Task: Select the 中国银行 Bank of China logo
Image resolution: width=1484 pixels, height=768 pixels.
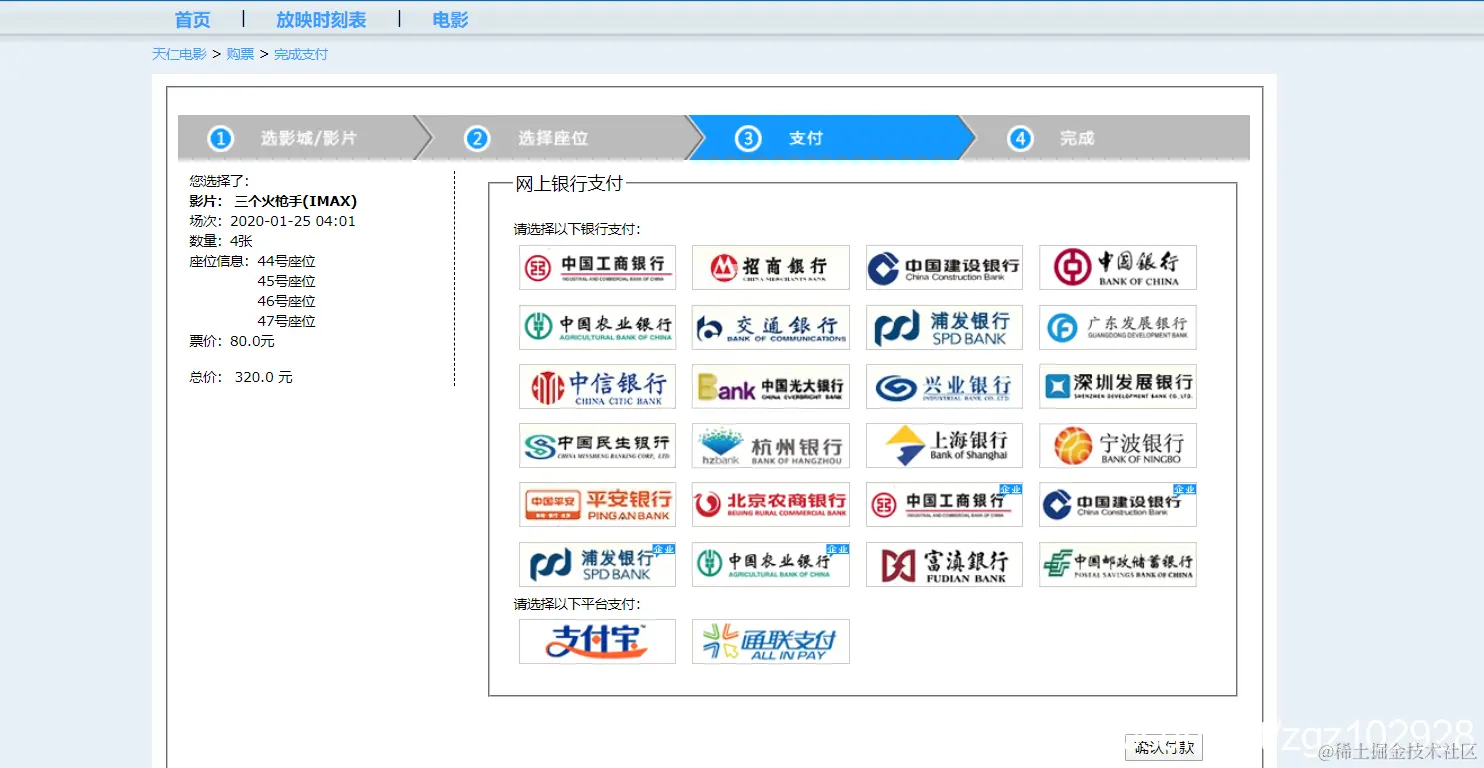Action: 1117,267
